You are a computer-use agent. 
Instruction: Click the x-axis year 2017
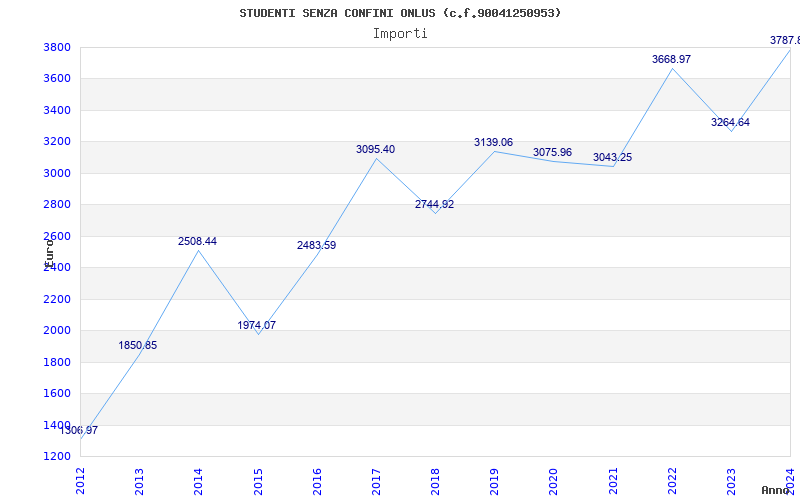[x=376, y=481]
